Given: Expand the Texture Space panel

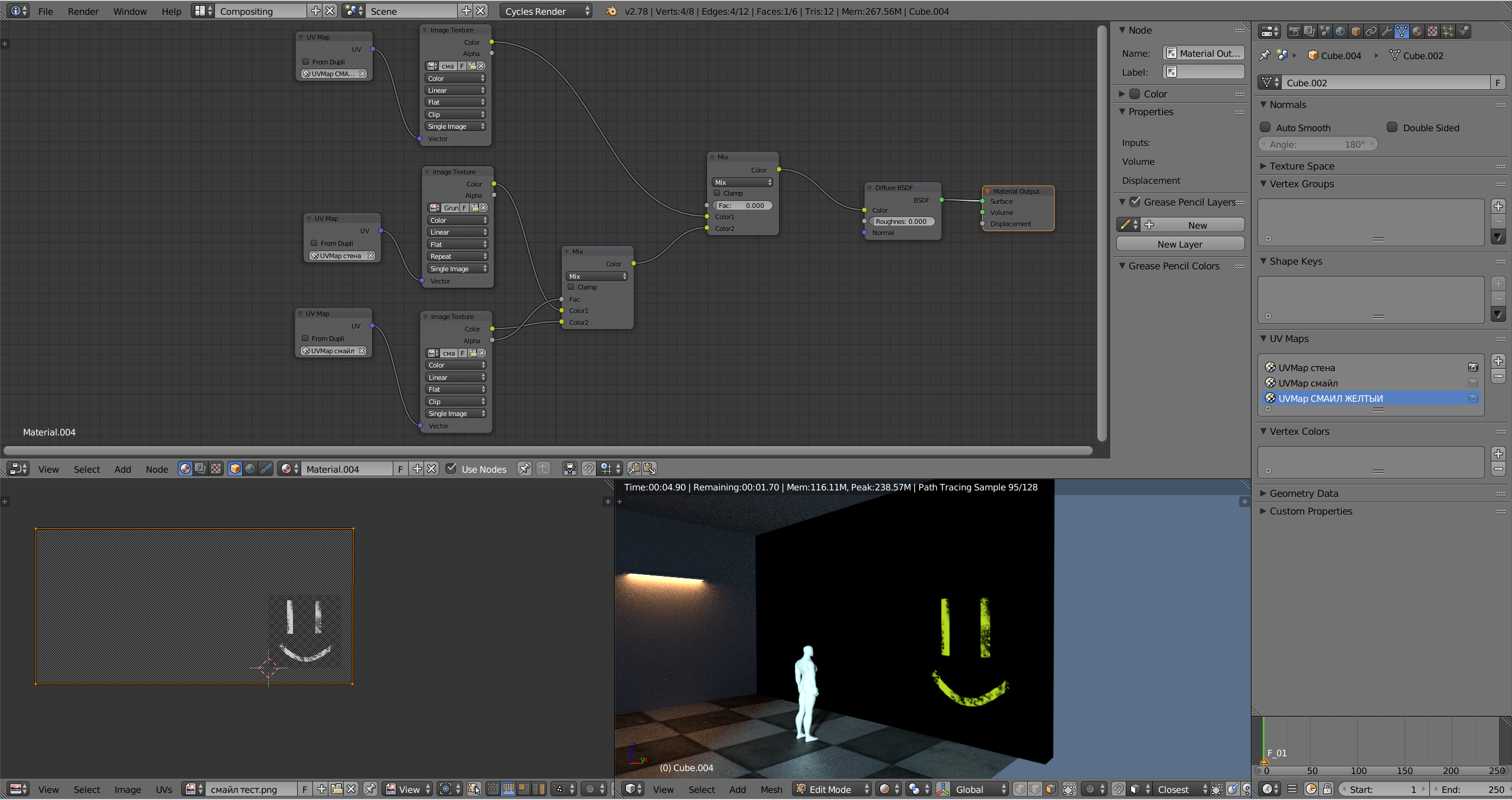Looking at the screenshot, I should coord(1301,166).
